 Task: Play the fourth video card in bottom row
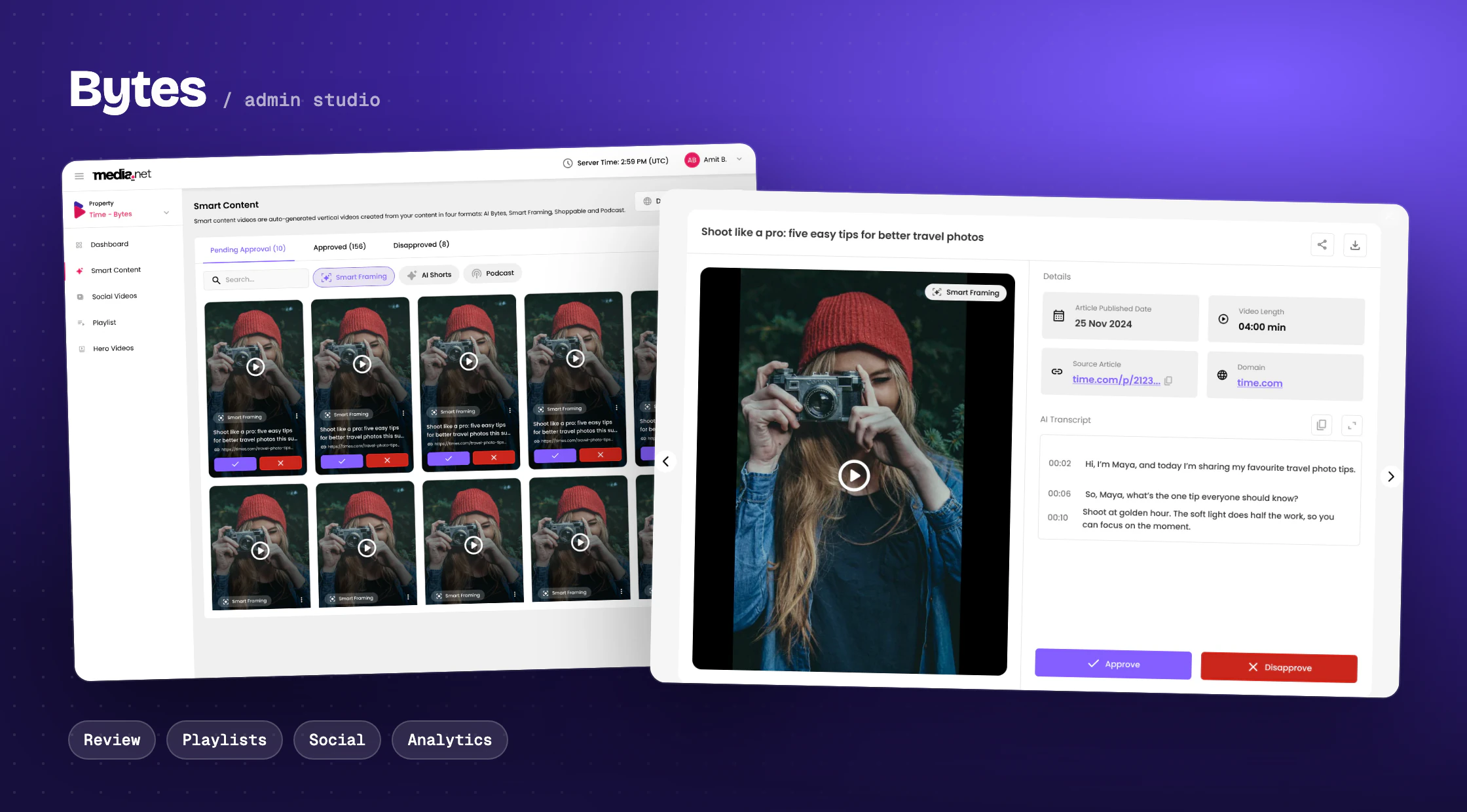point(580,542)
